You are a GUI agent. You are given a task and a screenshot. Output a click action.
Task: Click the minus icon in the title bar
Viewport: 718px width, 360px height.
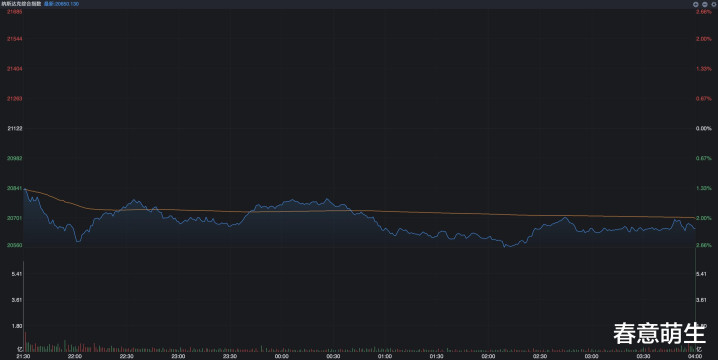[x=704, y=4]
